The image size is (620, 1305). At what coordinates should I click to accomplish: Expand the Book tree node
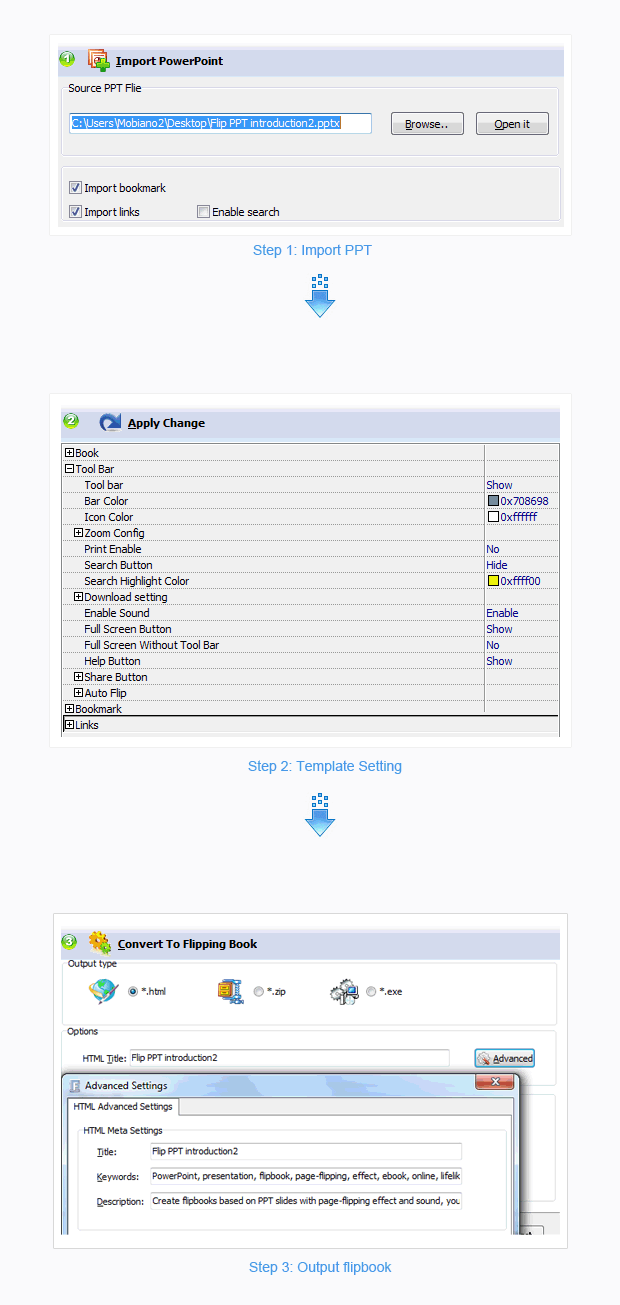[70, 453]
